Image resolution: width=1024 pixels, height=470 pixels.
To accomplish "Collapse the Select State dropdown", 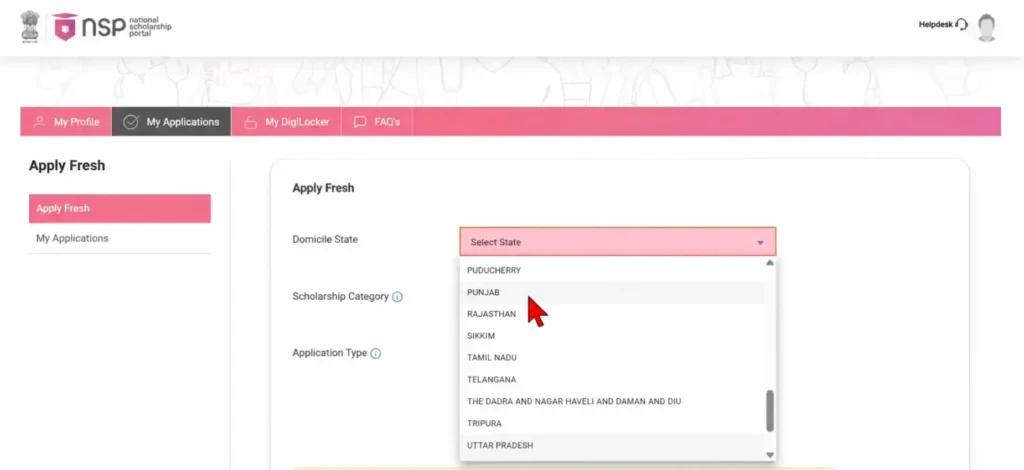I will click(617, 242).
